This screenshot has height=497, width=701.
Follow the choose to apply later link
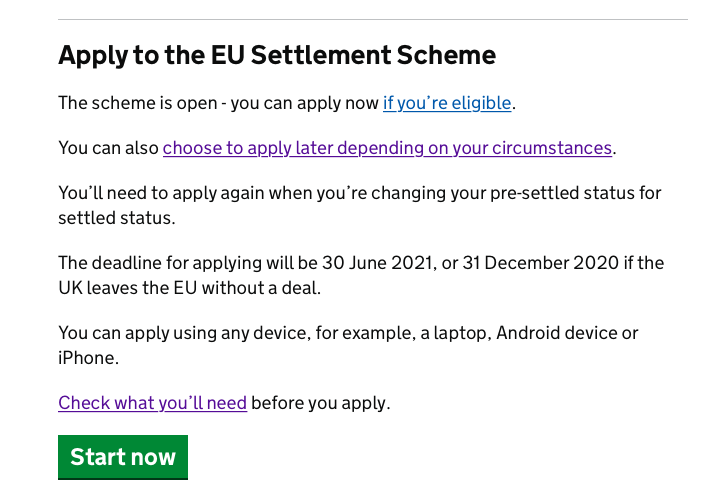click(x=387, y=148)
